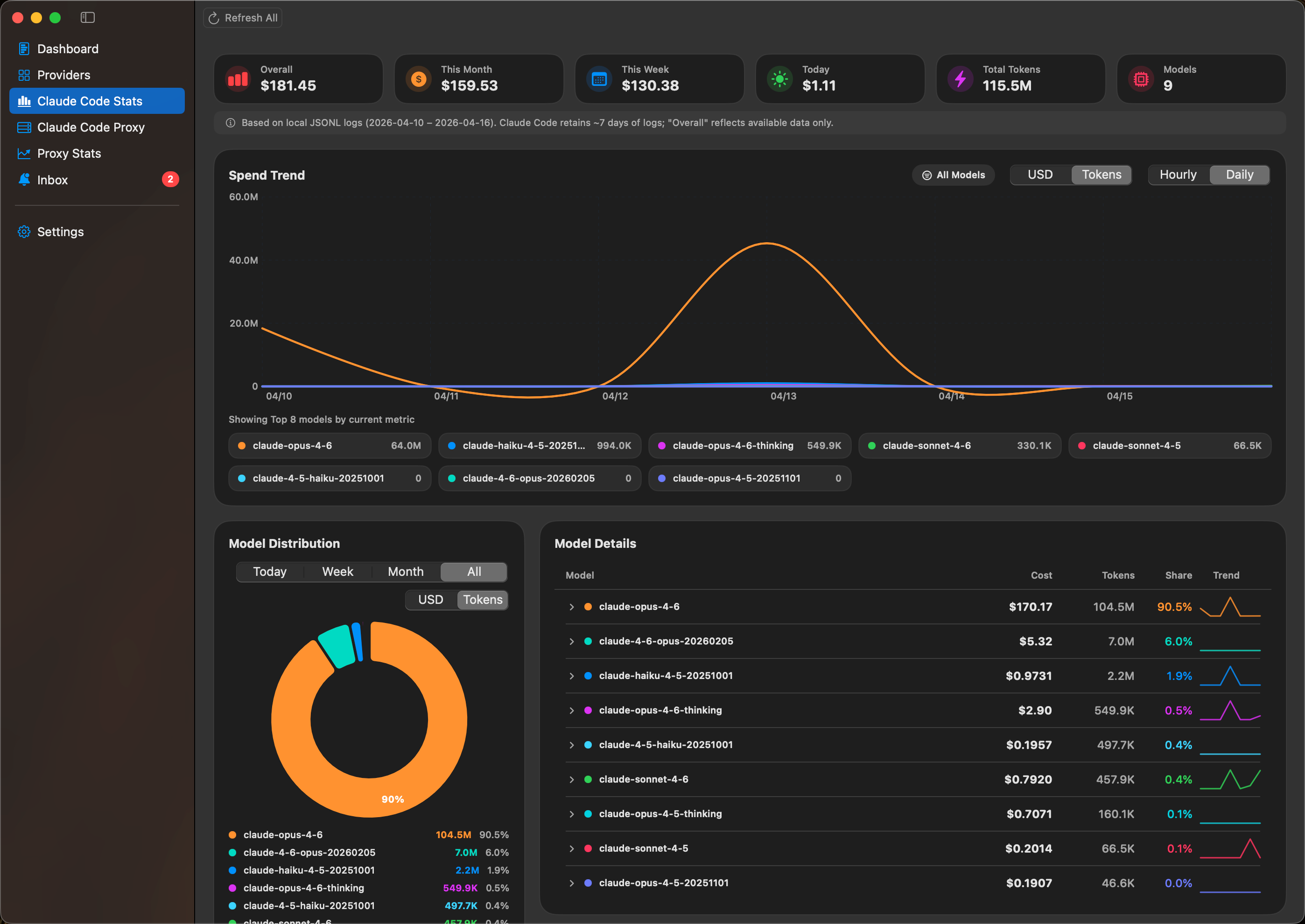
Task: Open the Dashboard from the sidebar
Action: [x=68, y=49]
